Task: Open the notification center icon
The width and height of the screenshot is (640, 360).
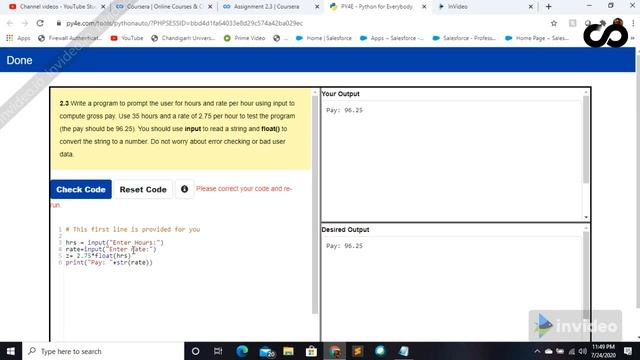Action: coord(628,351)
